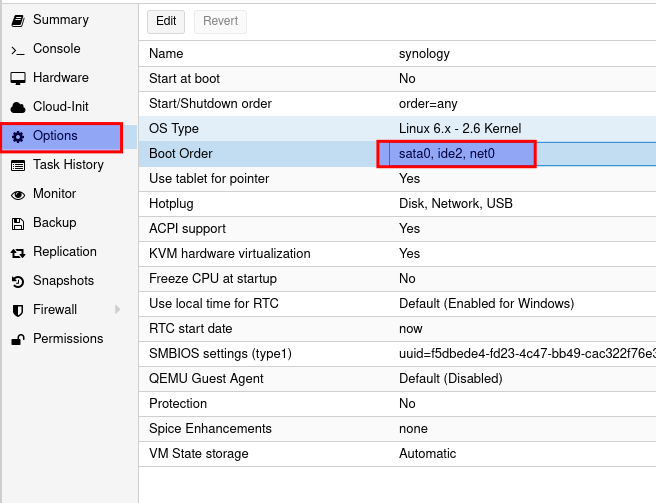Select the QEMU Guest Agent row
The width and height of the screenshot is (656, 503).
tap(396, 379)
